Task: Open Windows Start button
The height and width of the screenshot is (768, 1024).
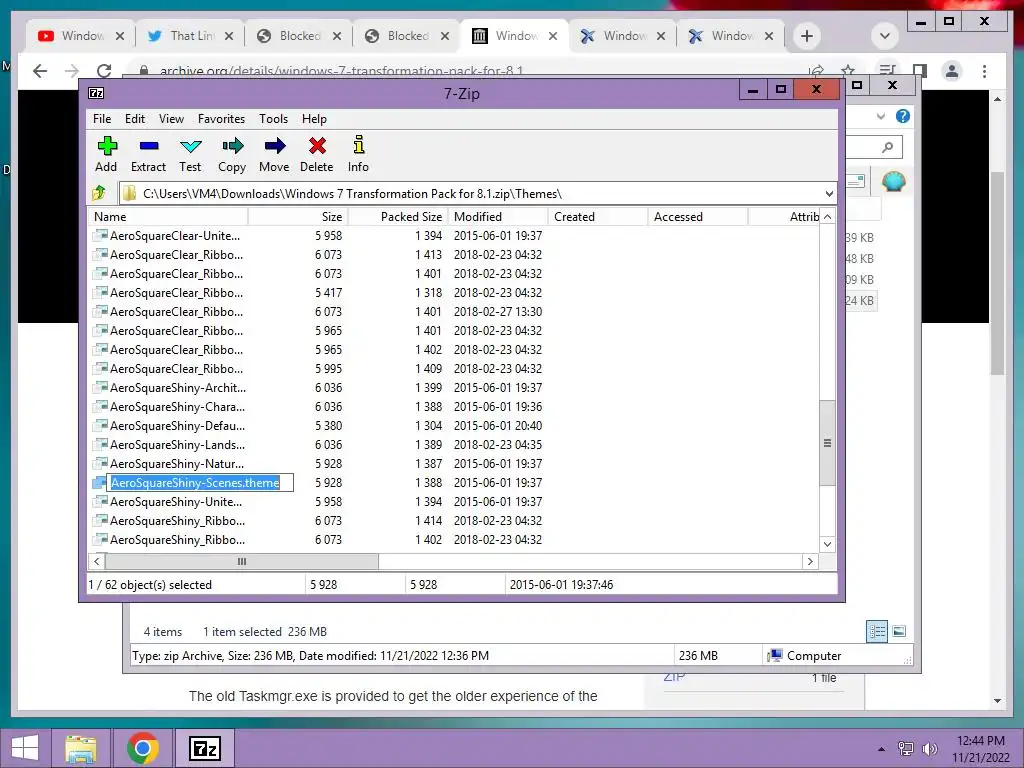Action: coord(25,748)
